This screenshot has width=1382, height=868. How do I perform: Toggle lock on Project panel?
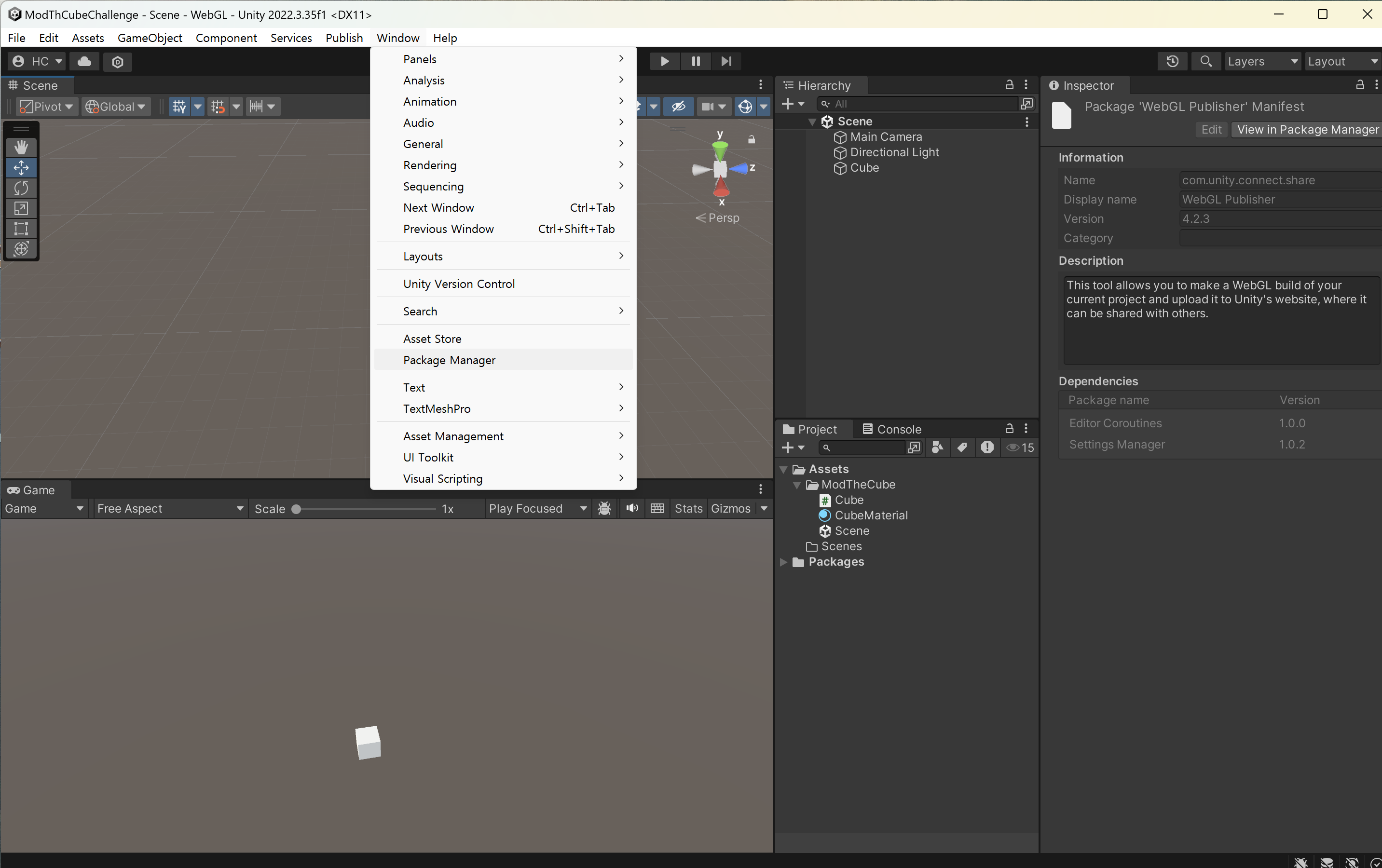(1009, 429)
